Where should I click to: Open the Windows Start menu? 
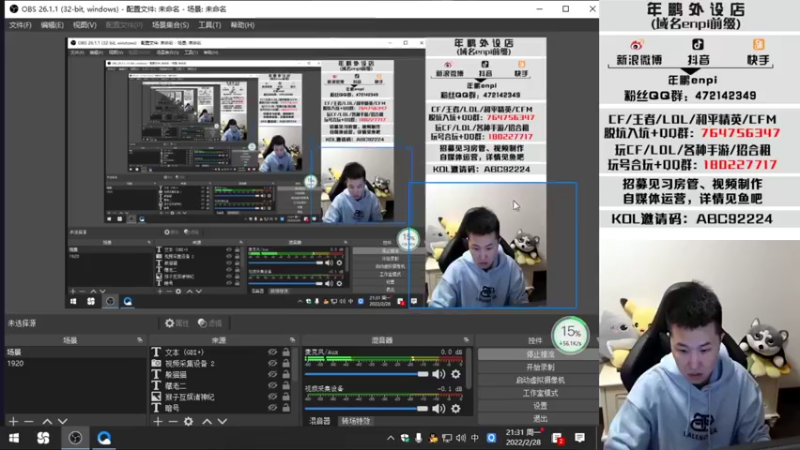click(14, 438)
